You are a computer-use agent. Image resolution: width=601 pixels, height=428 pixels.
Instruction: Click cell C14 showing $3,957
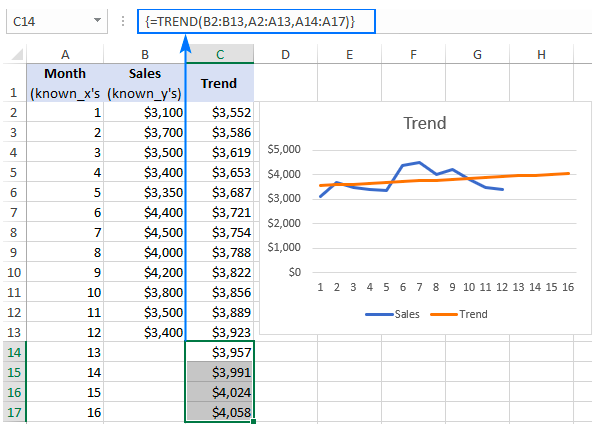220,352
